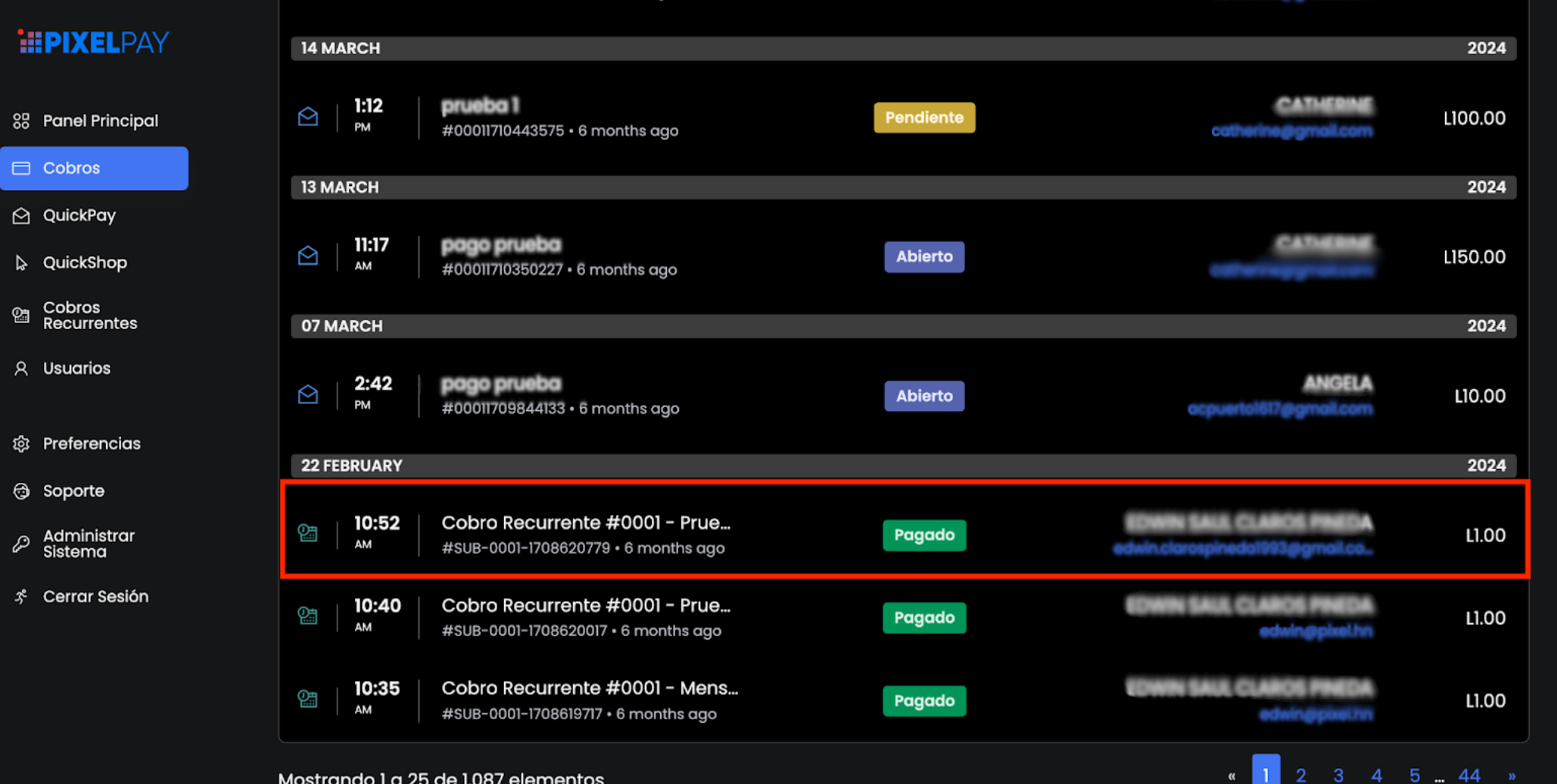Click recurring icon of 10:35 AM row
The height and width of the screenshot is (784, 1557).
pos(308,698)
